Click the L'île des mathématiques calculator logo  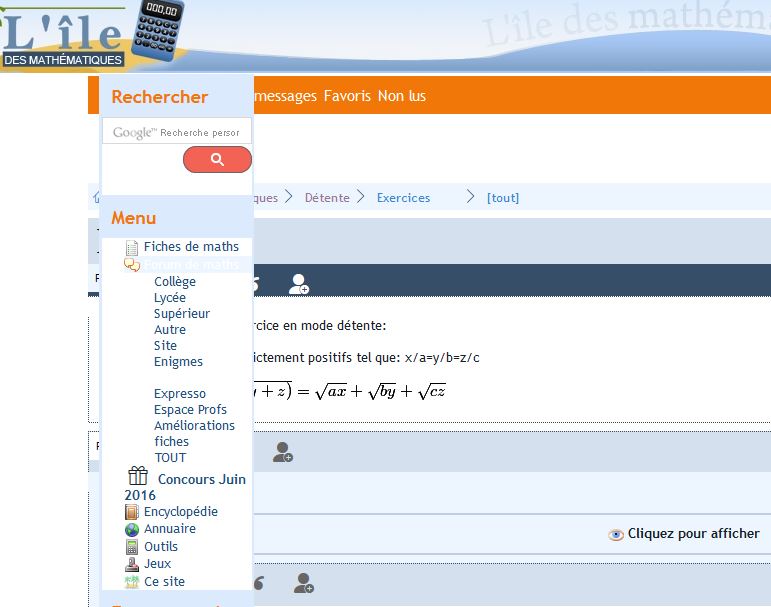click(x=92, y=35)
